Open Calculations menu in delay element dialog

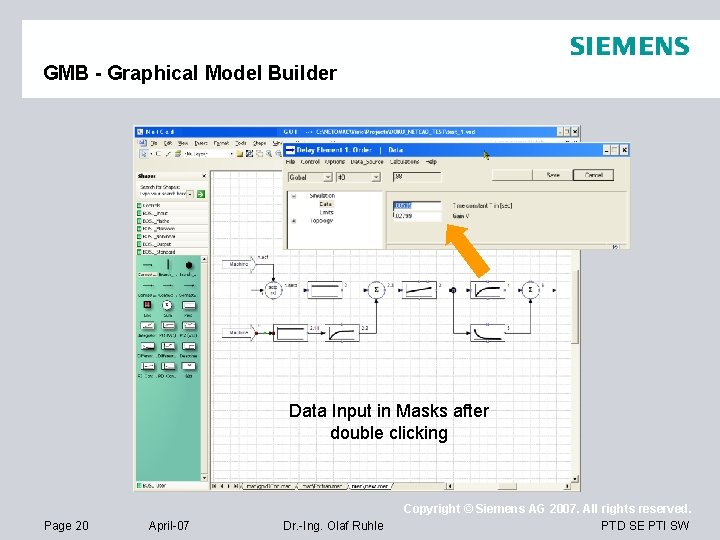tap(404, 162)
